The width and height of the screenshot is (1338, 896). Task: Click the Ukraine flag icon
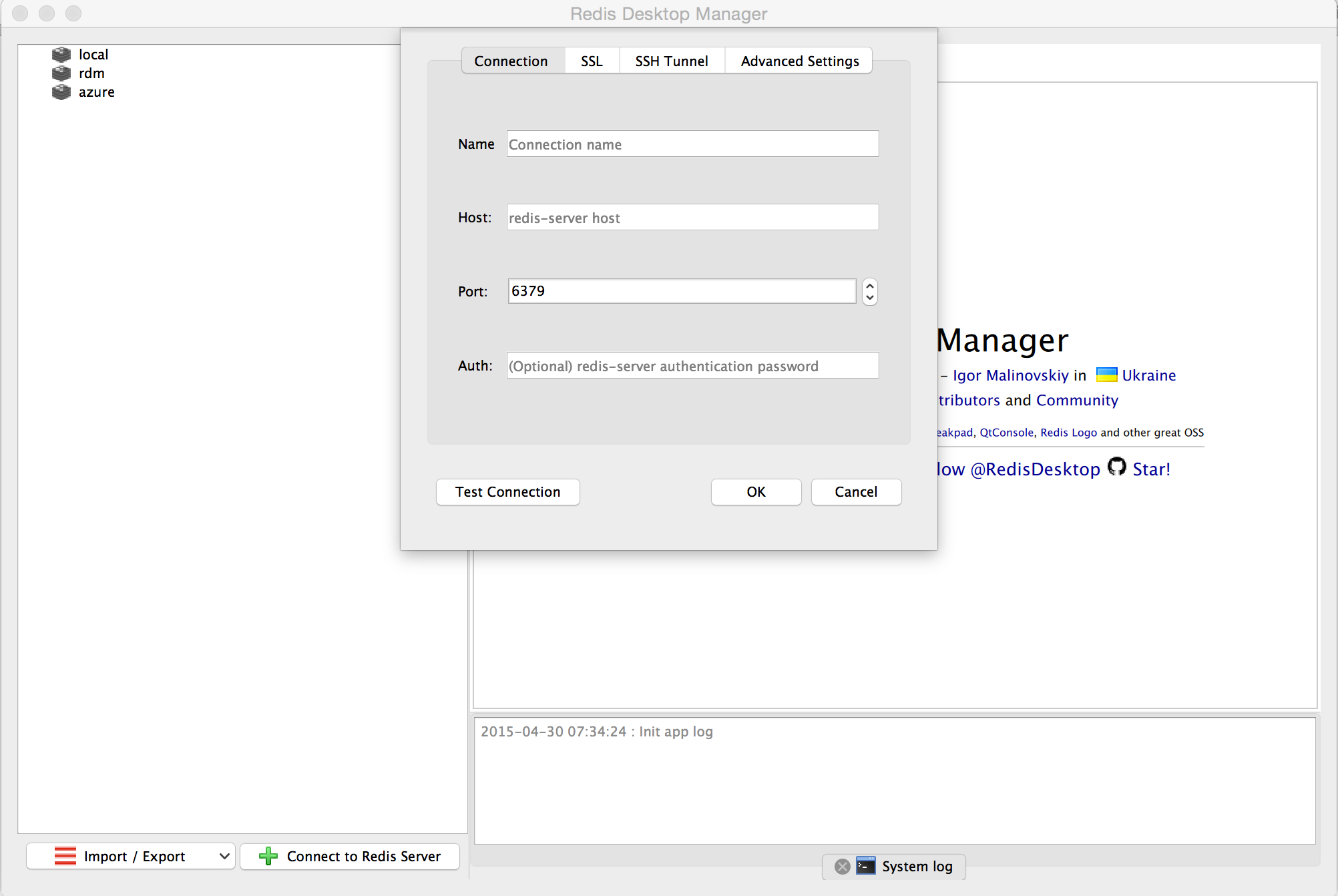pos(1106,375)
